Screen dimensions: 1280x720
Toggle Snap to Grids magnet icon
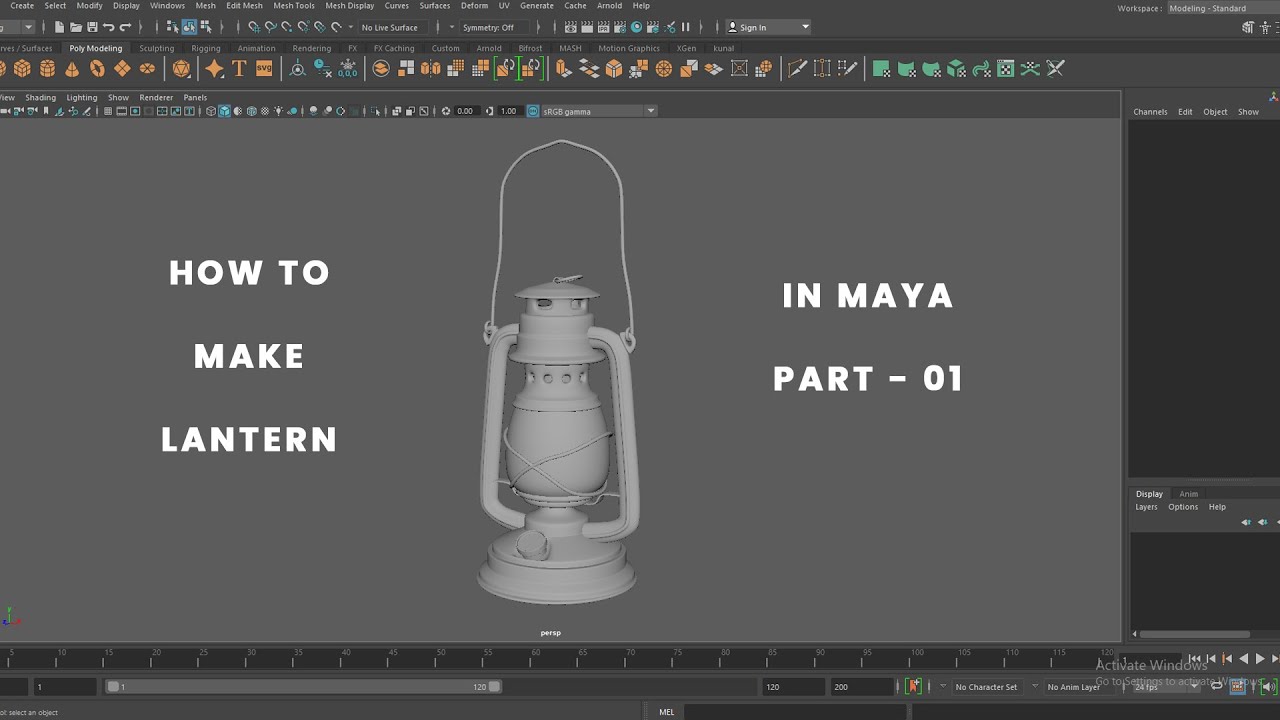(x=254, y=27)
